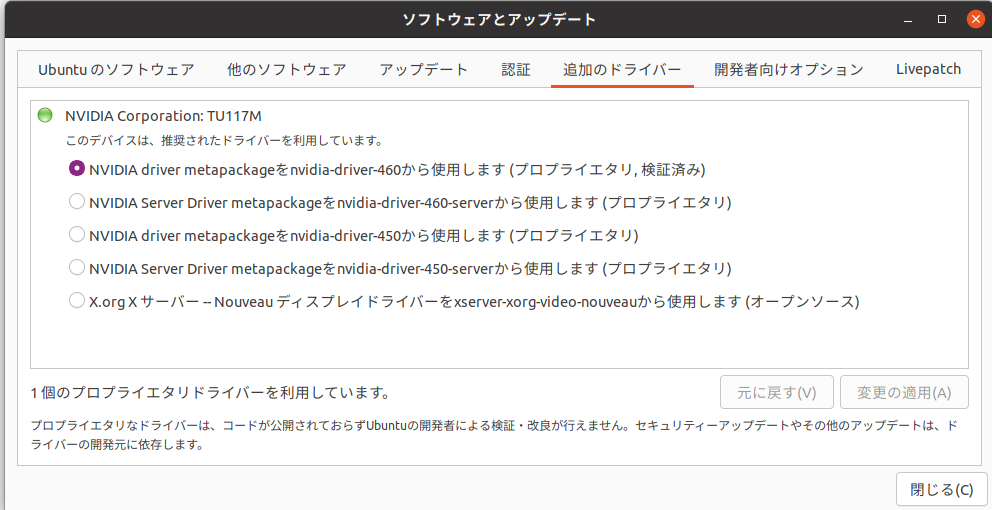Viewport: 992px width, 510px height.
Task: Switch to the 他のソフトウェア tab
Action: click(x=286, y=69)
